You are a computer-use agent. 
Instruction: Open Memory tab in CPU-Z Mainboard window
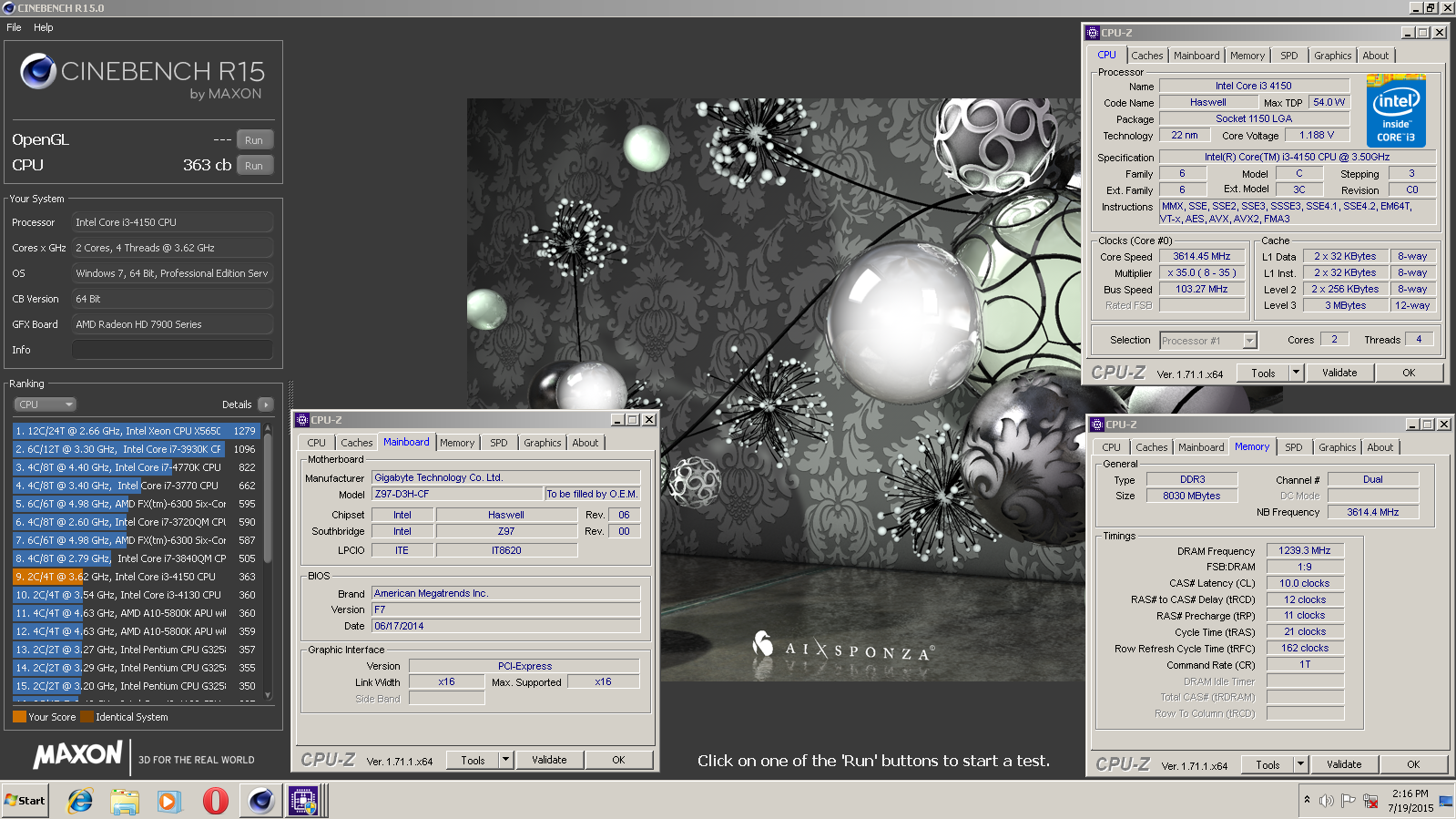457,443
